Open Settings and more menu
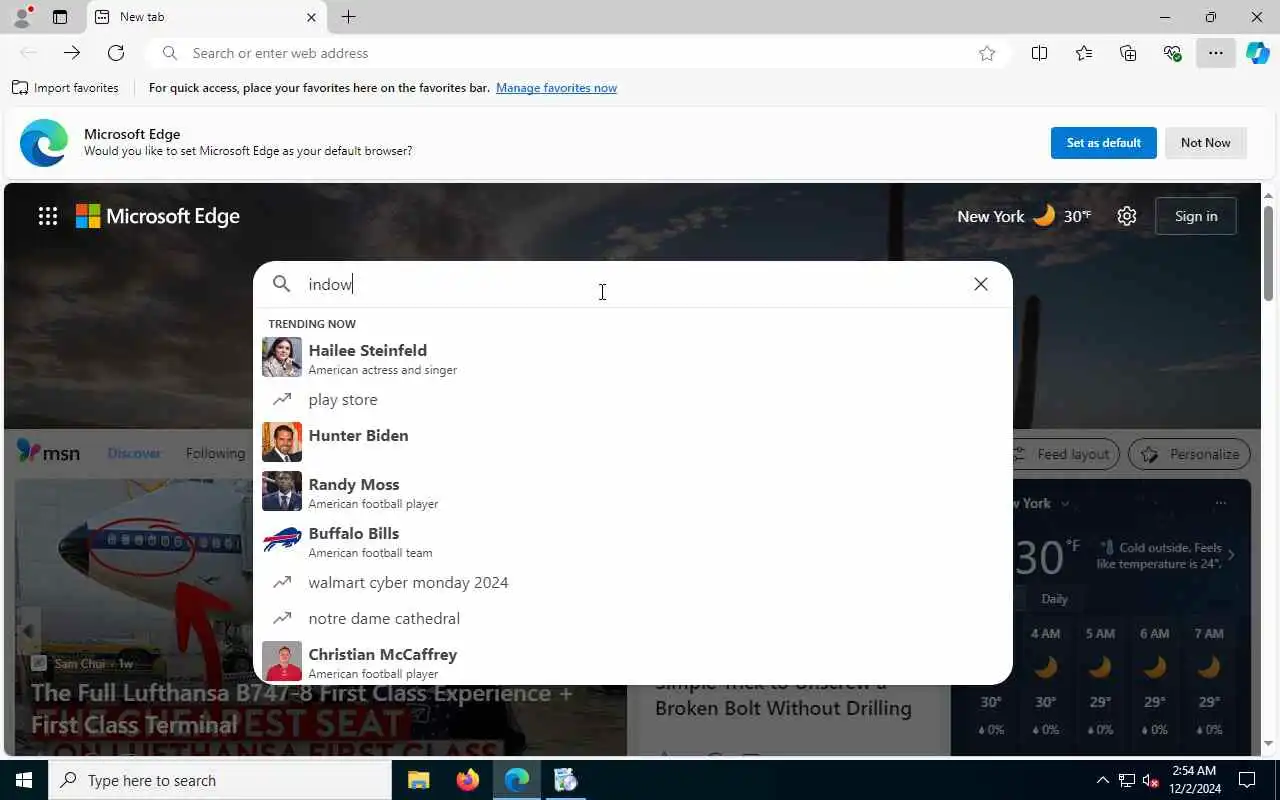The image size is (1280, 800). pyautogui.click(x=1216, y=53)
